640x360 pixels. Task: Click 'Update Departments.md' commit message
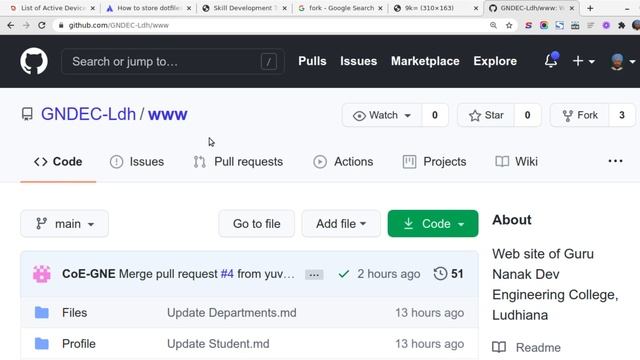231,313
